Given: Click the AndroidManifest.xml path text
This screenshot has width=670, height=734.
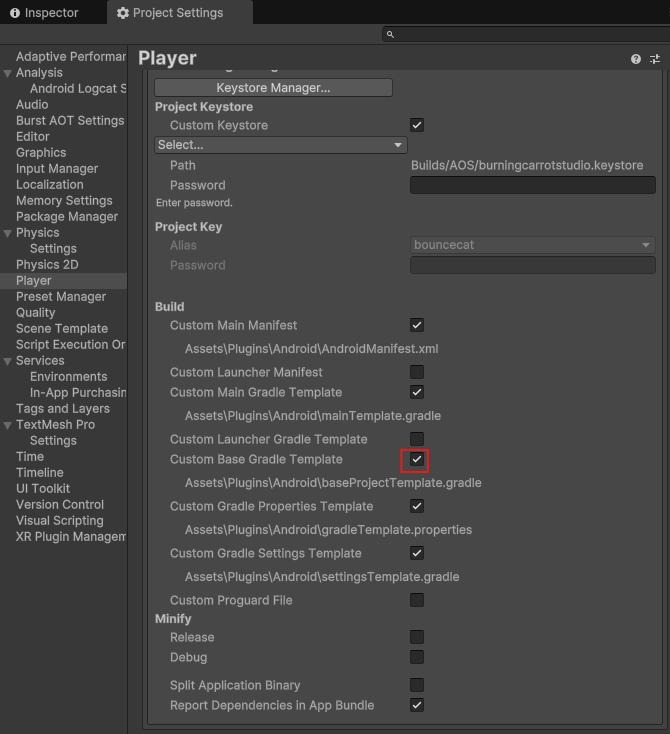Looking at the screenshot, I should coord(311,349).
